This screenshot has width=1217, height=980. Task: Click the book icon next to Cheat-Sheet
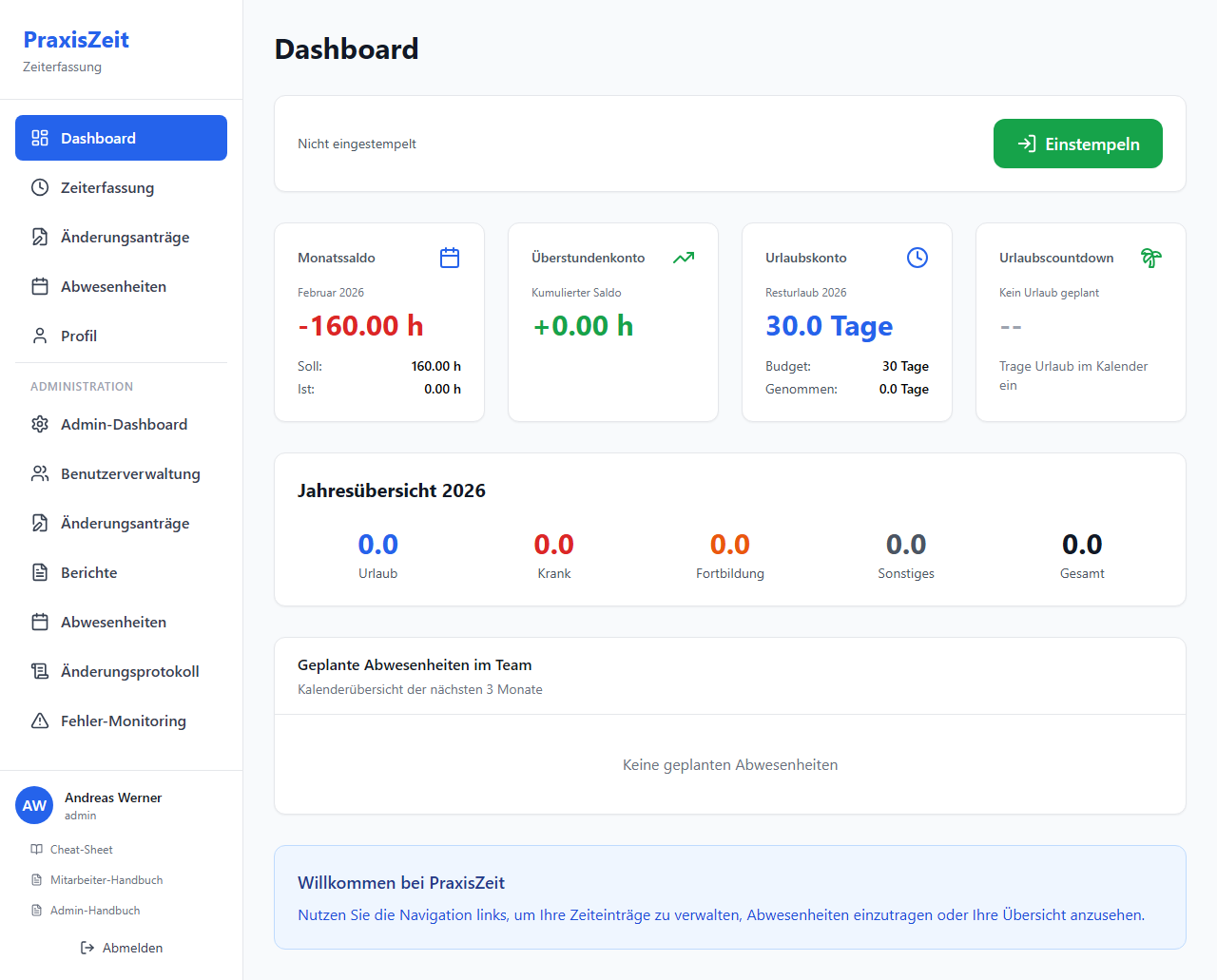36,849
